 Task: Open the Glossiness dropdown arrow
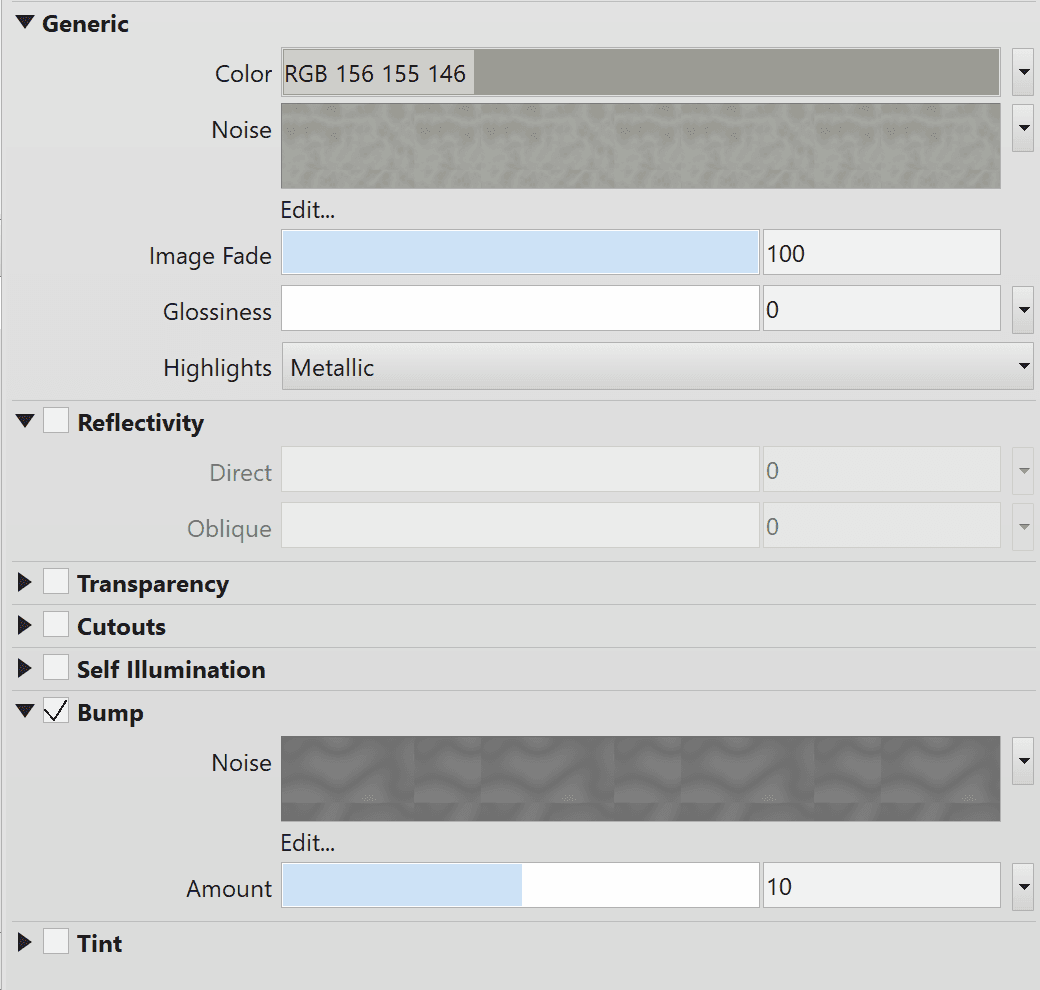pyautogui.click(x=1022, y=308)
